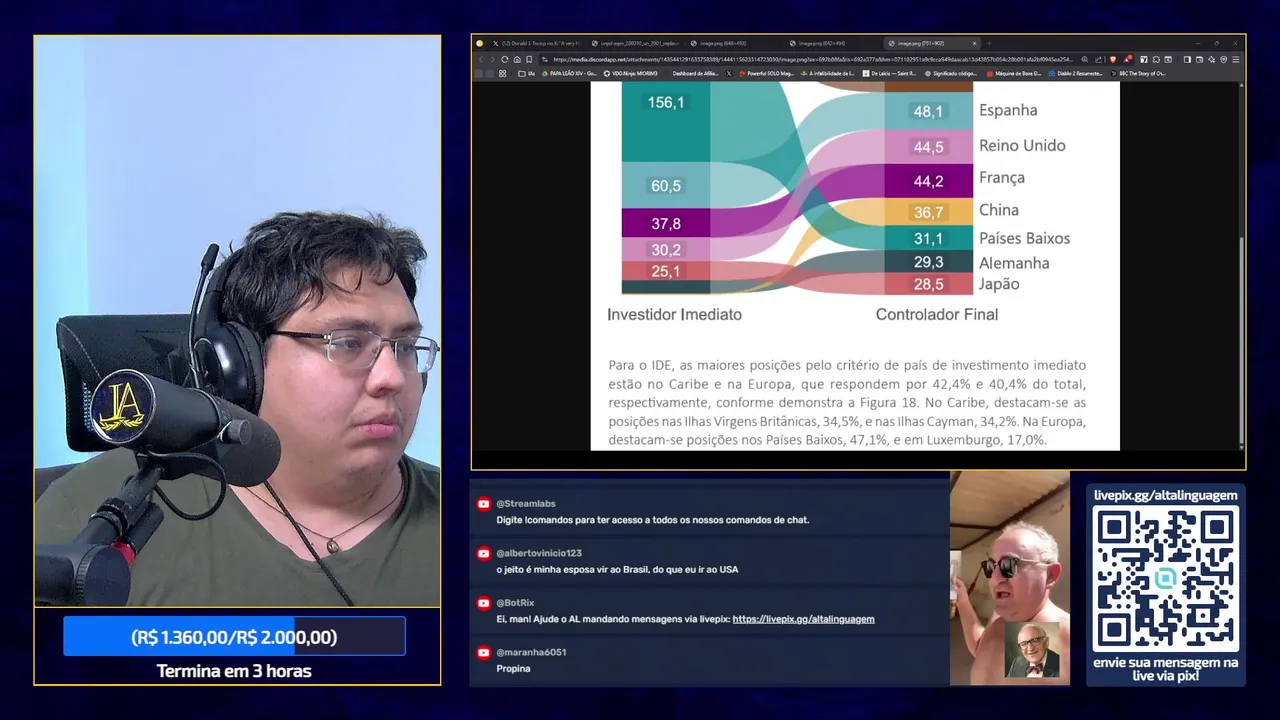Open the Diablo 2 Resurrecte... bookmark
Screen dimensions: 1280x720
pos(1076,73)
